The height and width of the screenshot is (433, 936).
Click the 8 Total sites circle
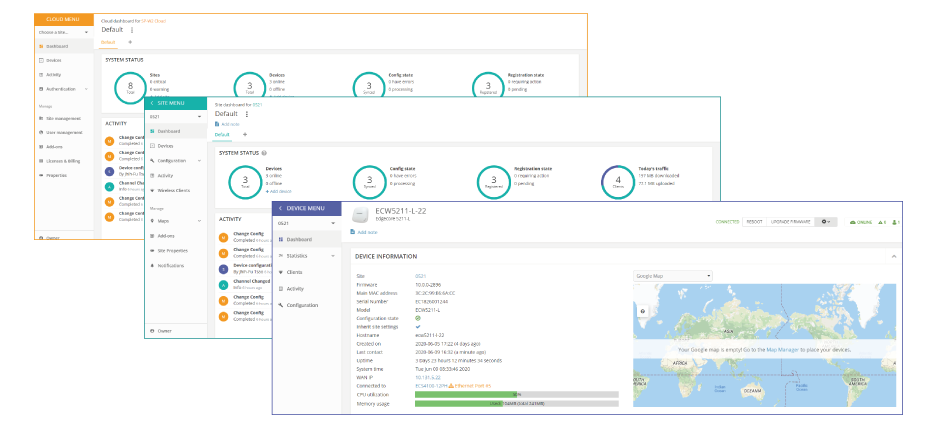point(130,87)
